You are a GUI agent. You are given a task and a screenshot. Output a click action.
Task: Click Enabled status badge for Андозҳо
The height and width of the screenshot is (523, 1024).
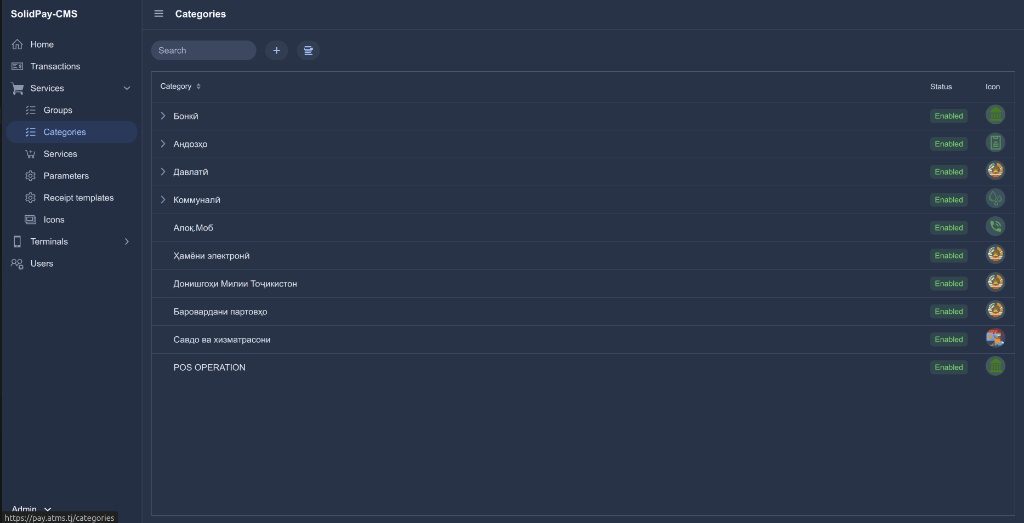click(x=948, y=144)
